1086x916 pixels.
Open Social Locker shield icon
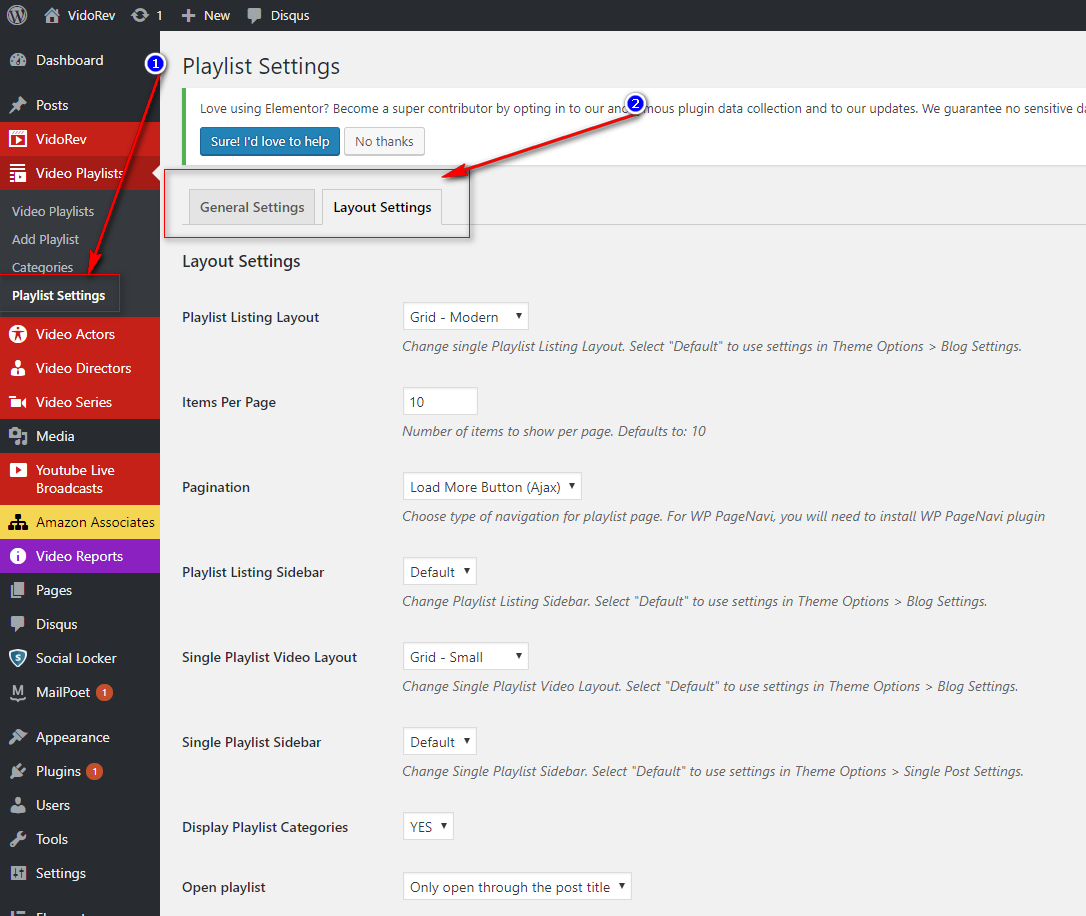click(18, 658)
